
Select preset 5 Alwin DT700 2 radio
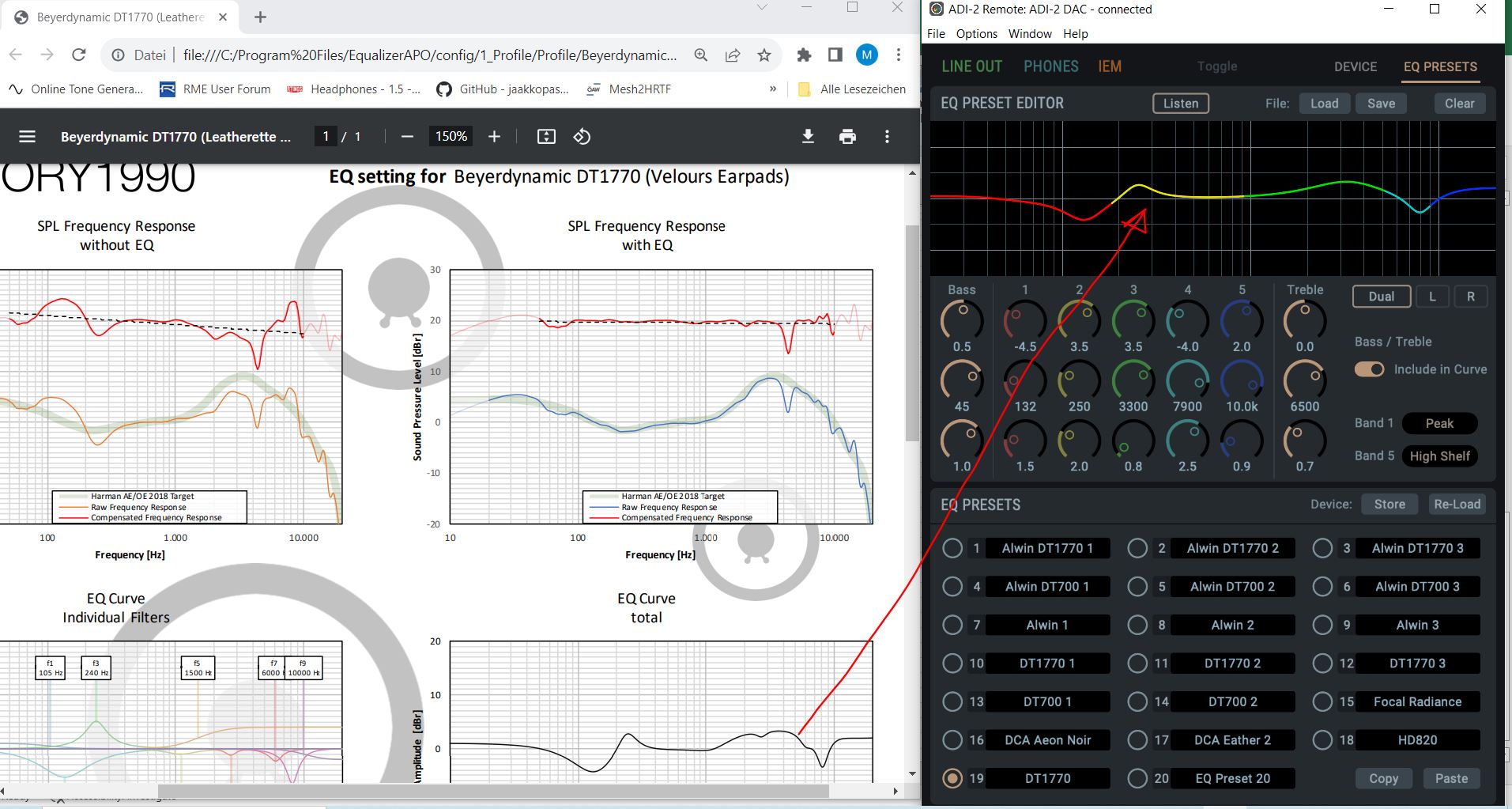[x=1137, y=587]
